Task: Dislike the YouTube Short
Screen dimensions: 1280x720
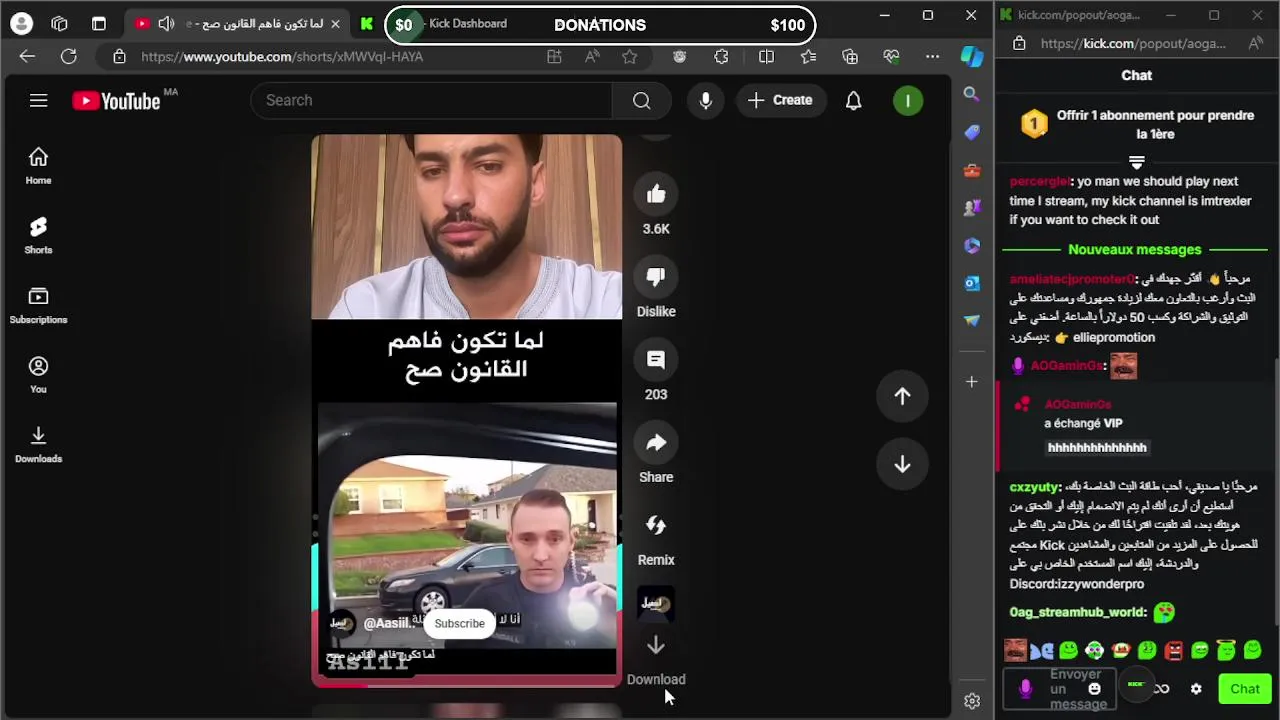Action: (656, 277)
